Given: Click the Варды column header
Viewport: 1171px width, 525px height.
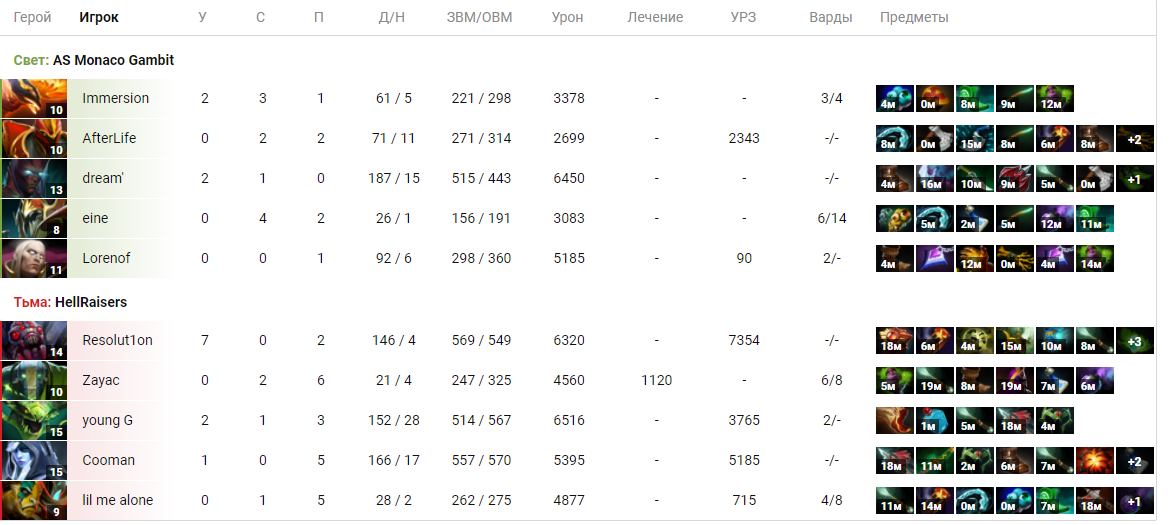Looking at the screenshot, I should pyautogui.click(x=830, y=17).
